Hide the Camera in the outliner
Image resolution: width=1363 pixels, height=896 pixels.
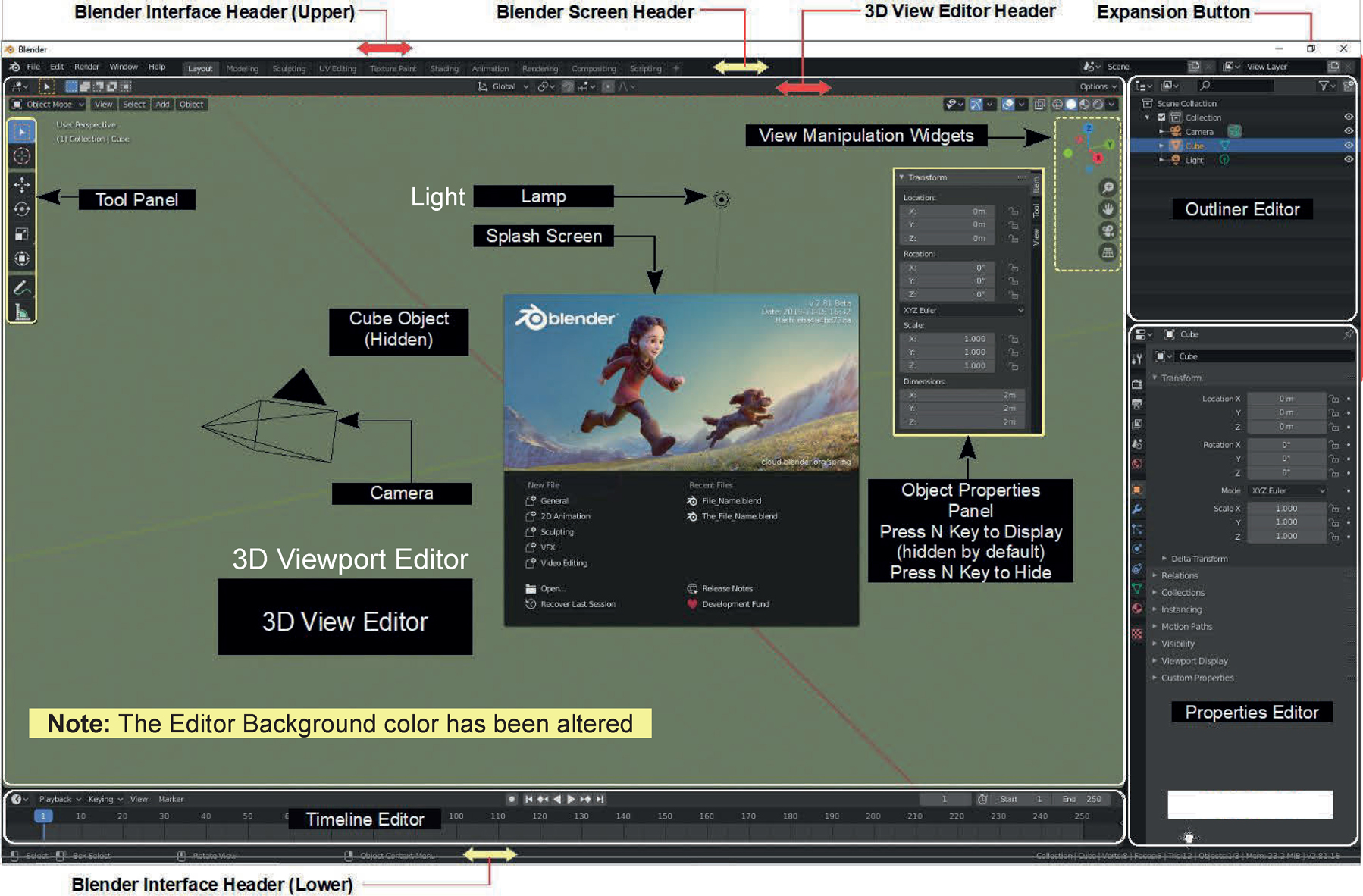click(x=1348, y=131)
